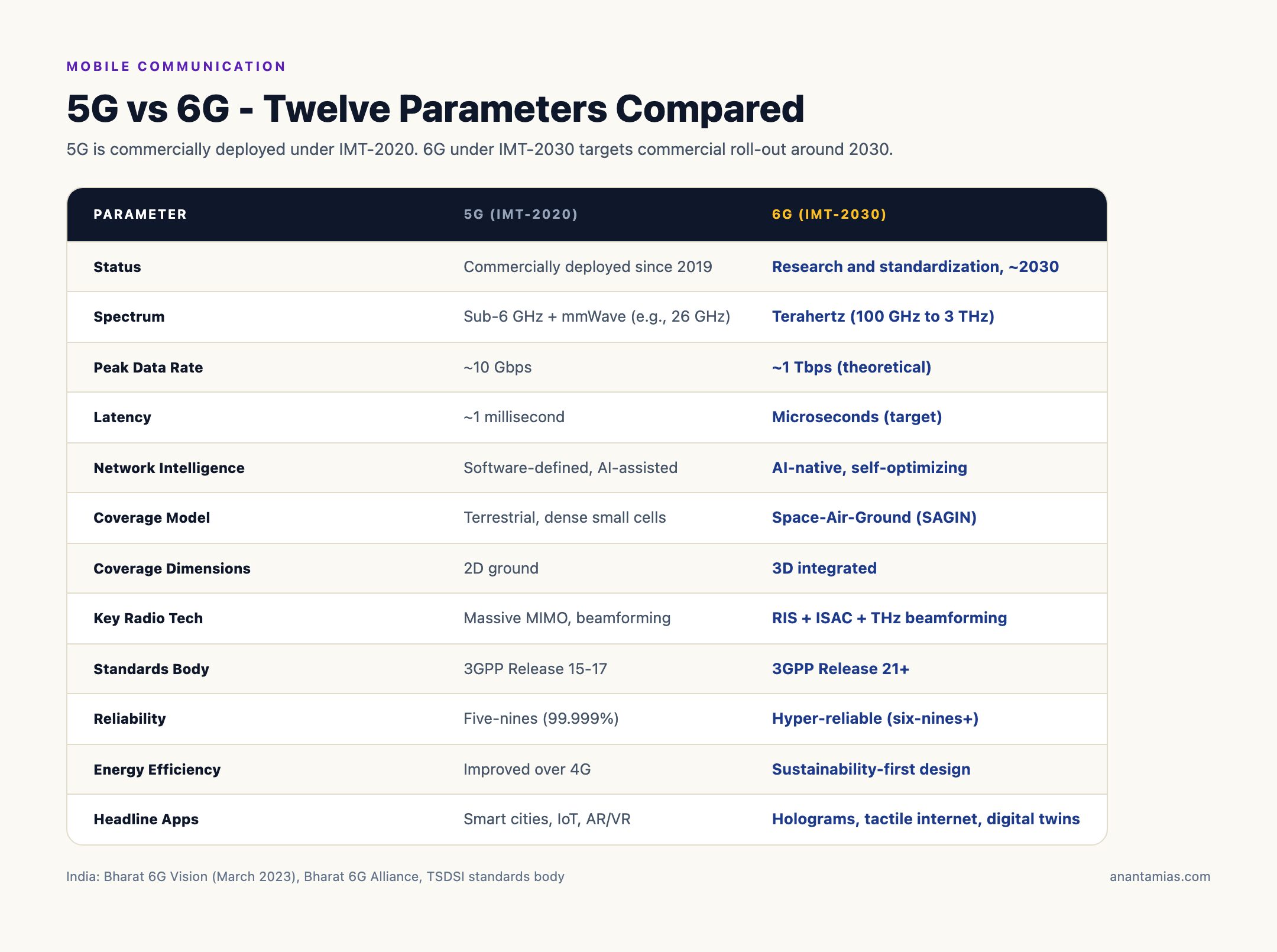The image size is (1277, 952).
Task: Click 'Sustainability-first design' cell
Action: tap(871, 769)
